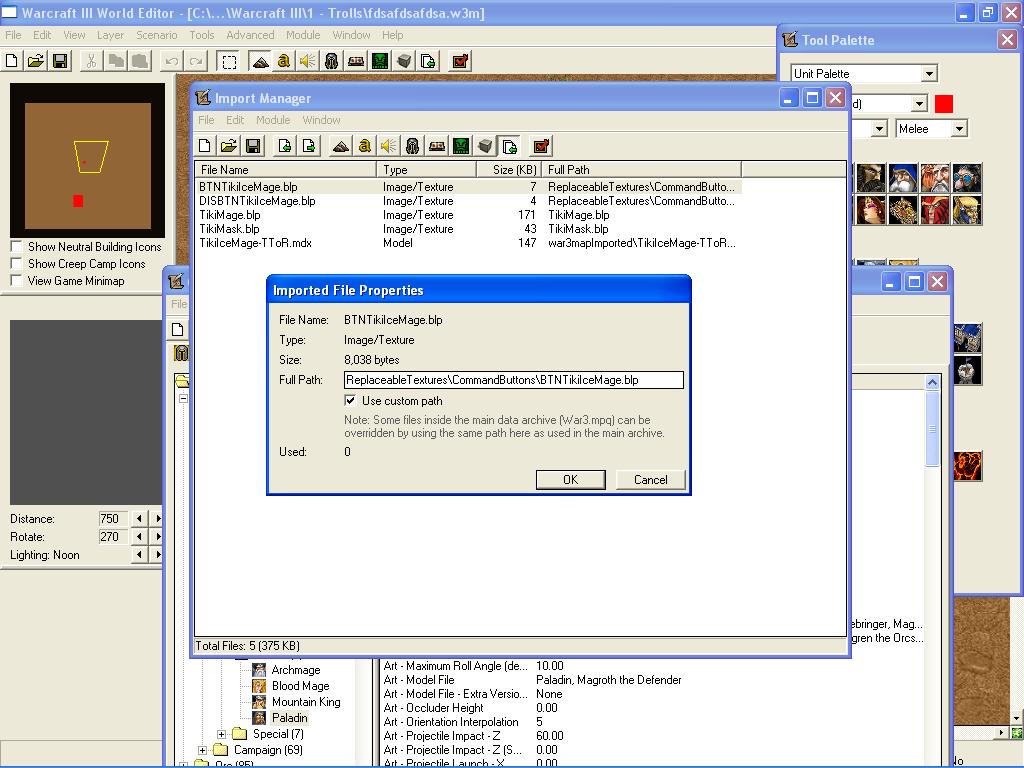This screenshot has width=1024, height=768.
Task: Click the Redo arrow in main toolbar
Action: (196, 61)
